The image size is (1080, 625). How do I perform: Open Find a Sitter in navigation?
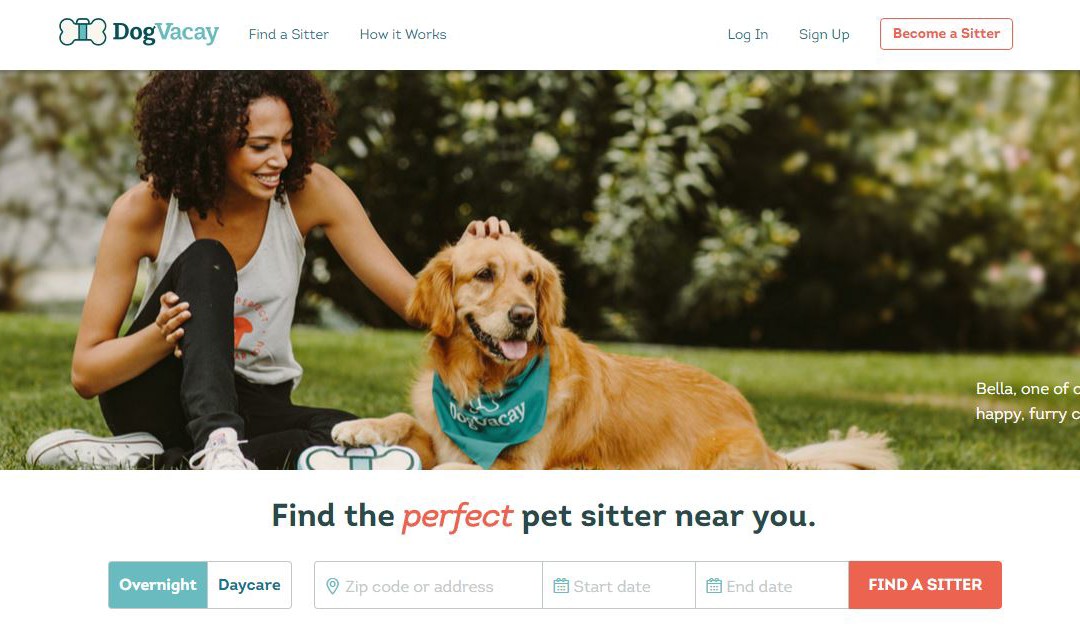tap(289, 34)
